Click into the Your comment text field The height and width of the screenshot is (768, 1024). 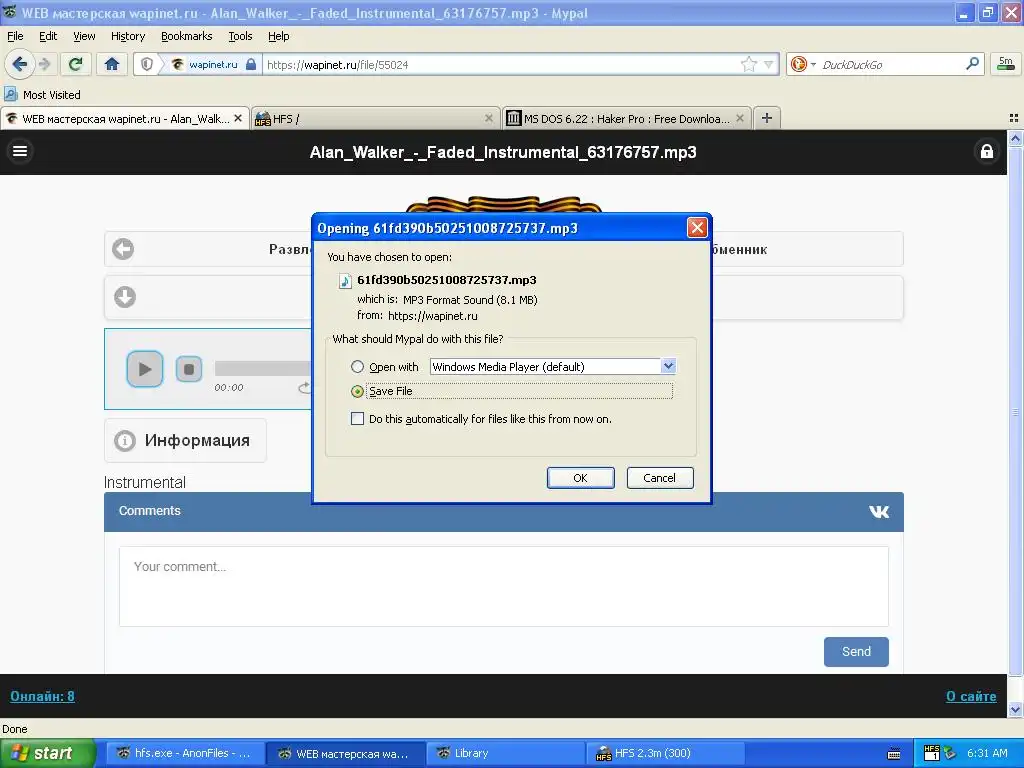pyautogui.click(x=504, y=586)
